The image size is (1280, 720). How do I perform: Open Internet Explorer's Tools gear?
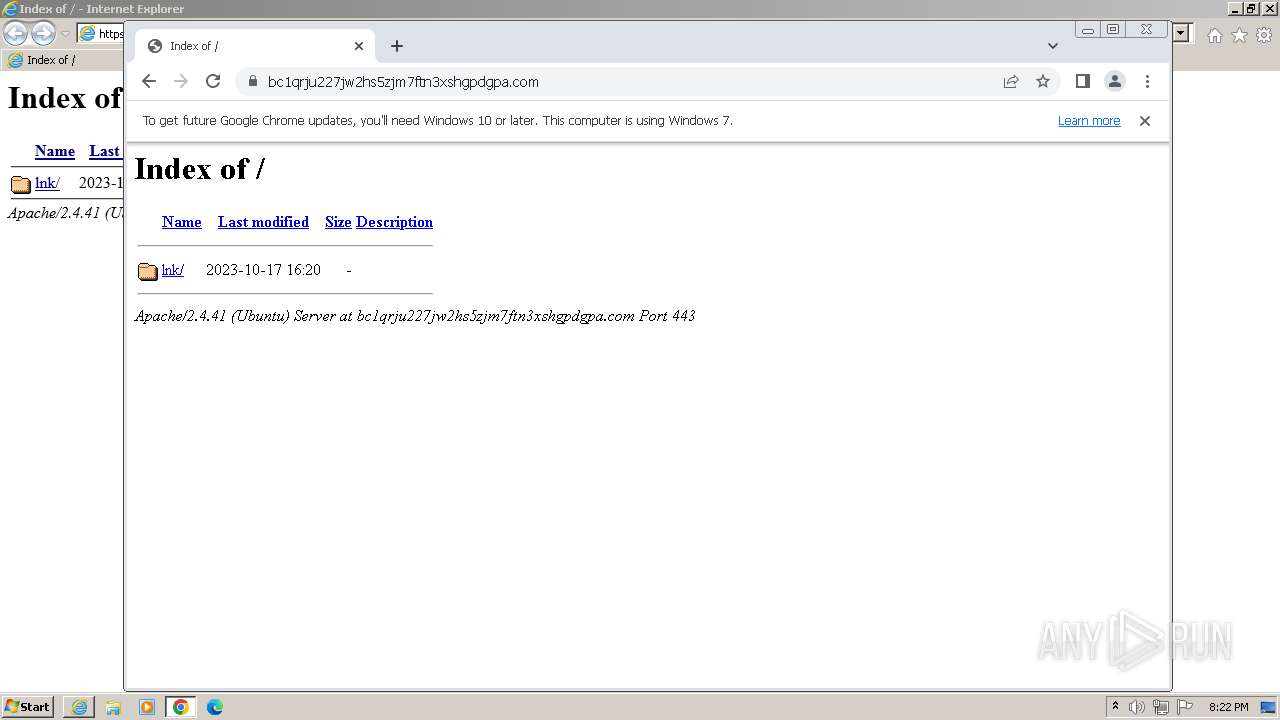coord(1263,35)
